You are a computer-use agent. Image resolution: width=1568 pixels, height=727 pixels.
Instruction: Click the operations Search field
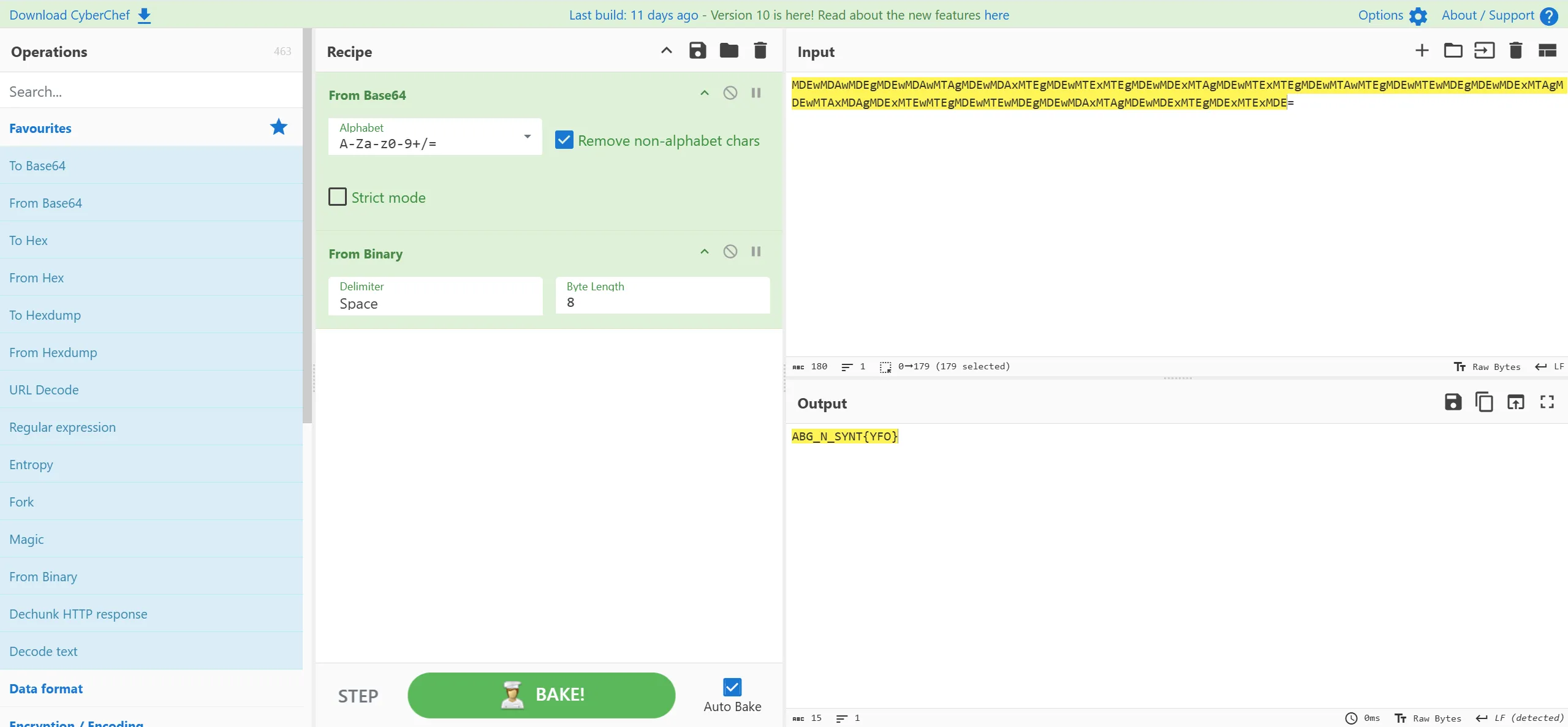coord(150,91)
